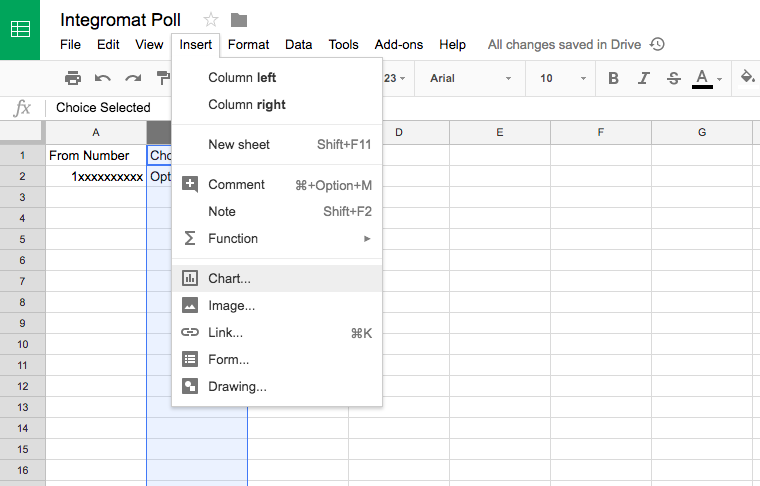Apply strikethrough formatting
Image resolution: width=760 pixels, height=486 pixels.
point(673,78)
